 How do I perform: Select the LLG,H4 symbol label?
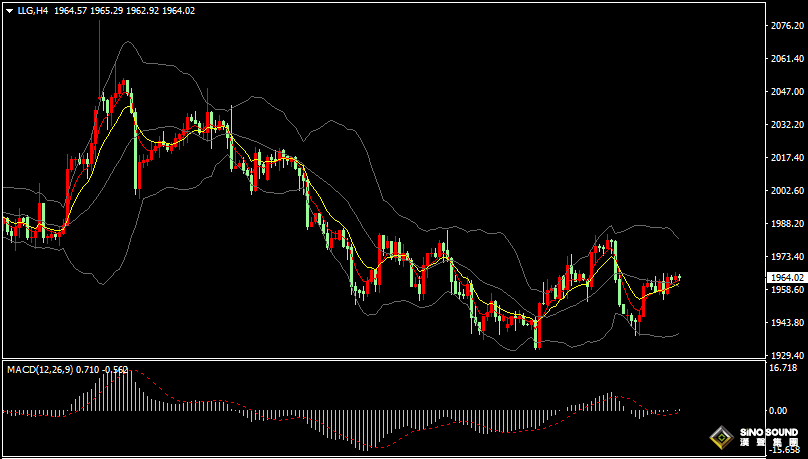tap(33, 10)
